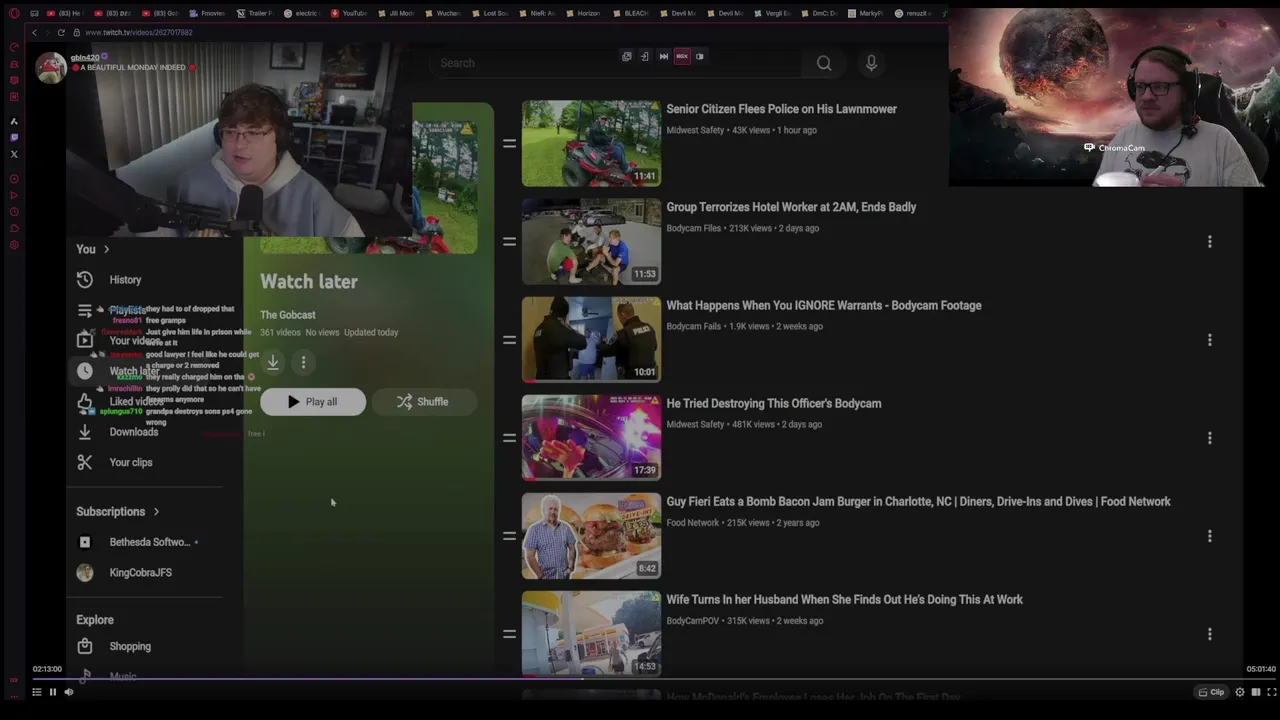Reload the browser page
Image resolution: width=1280 pixels, height=720 pixels.
61,32
